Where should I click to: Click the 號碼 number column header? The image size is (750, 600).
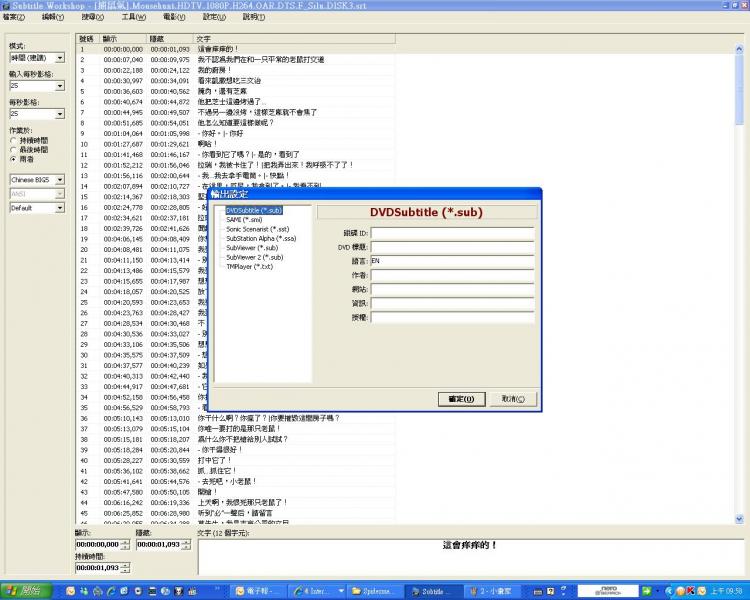pos(88,39)
